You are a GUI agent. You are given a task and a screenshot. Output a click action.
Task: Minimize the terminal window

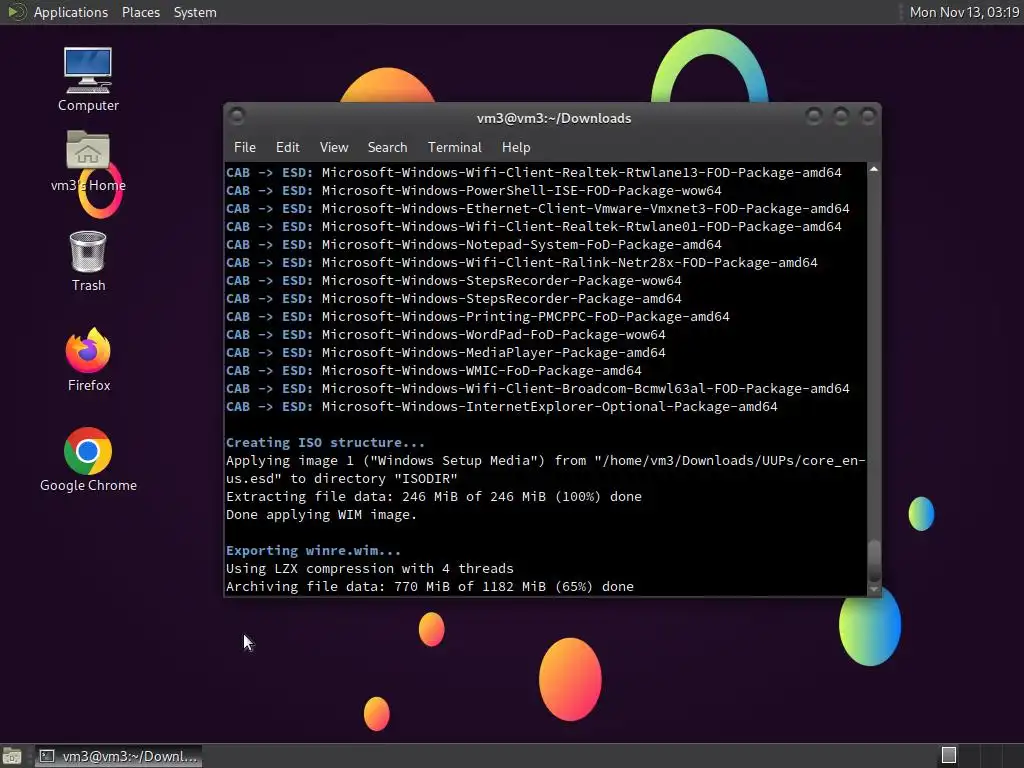point(814,116)
